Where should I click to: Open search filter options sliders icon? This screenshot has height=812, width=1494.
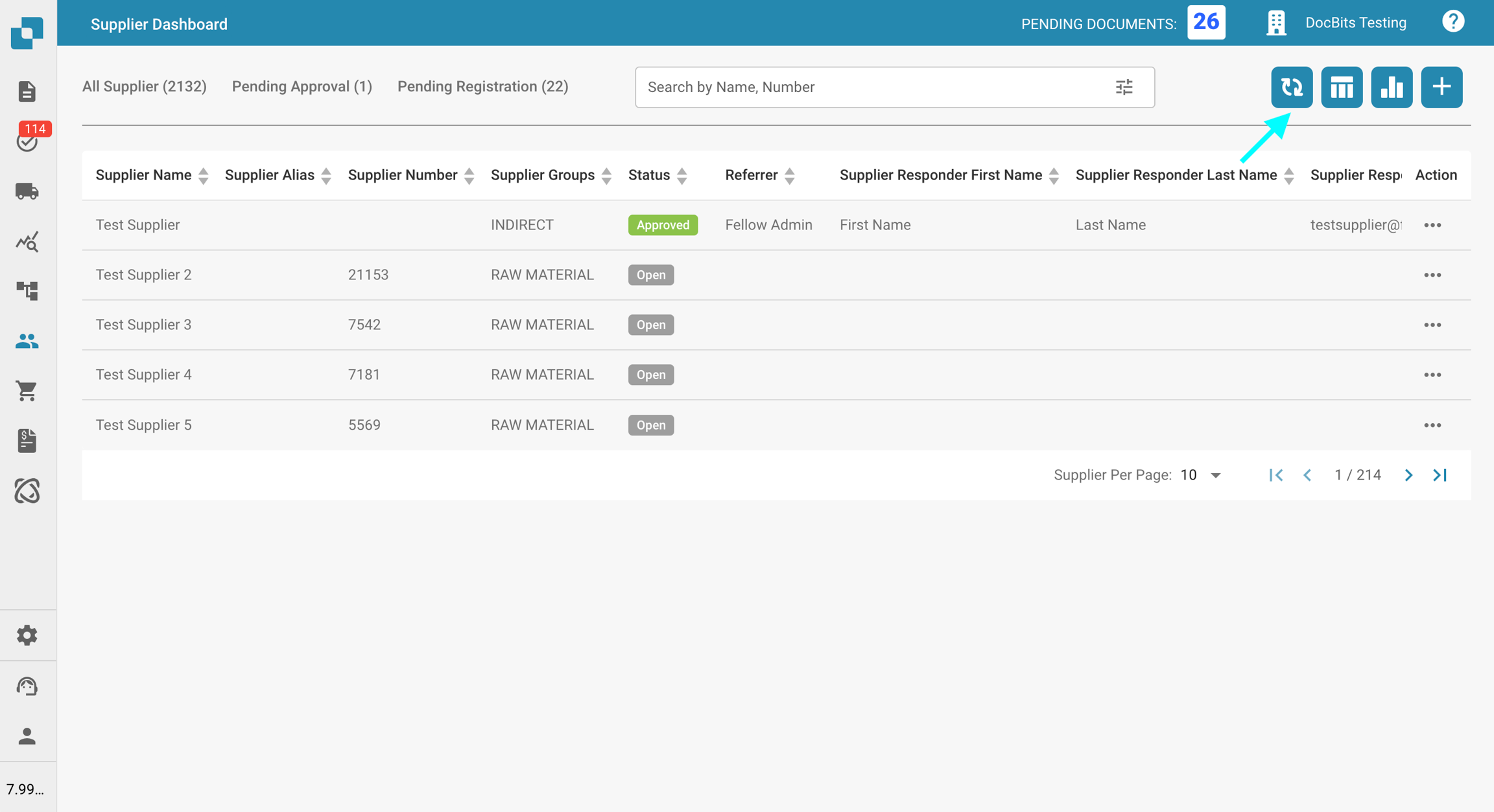1124,87
